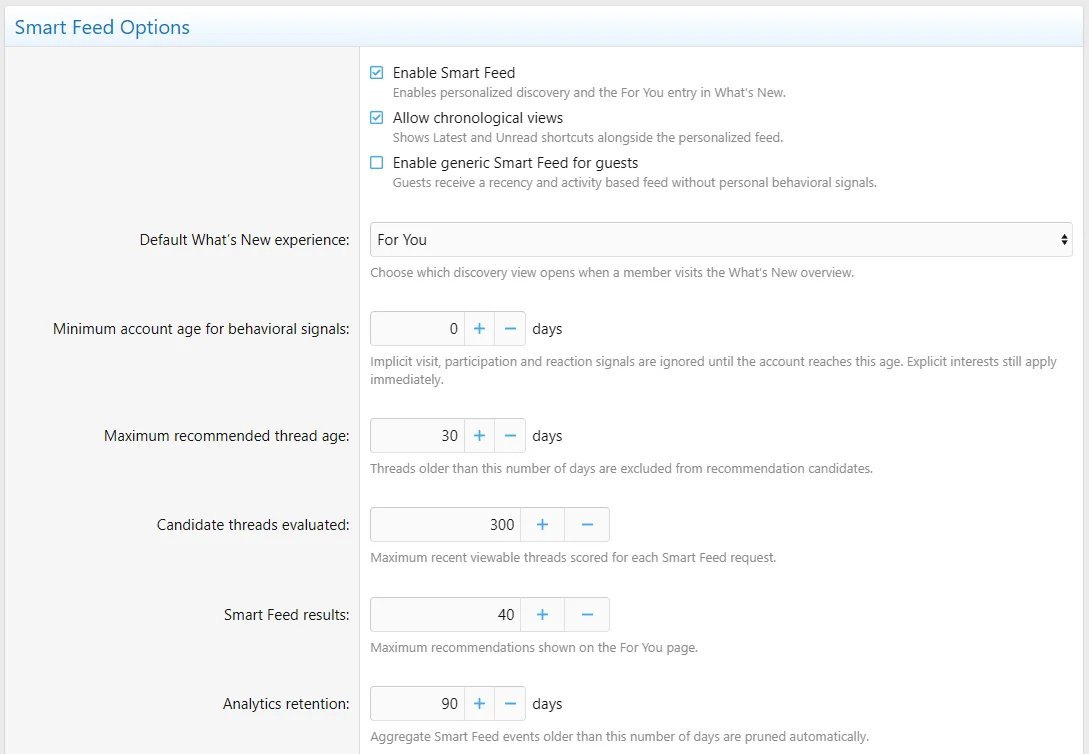Image resolution: width=1089 pixels, height=754 pixels.
Task: Decrease candidate threads evaluated value
Action: click(587, 524)
